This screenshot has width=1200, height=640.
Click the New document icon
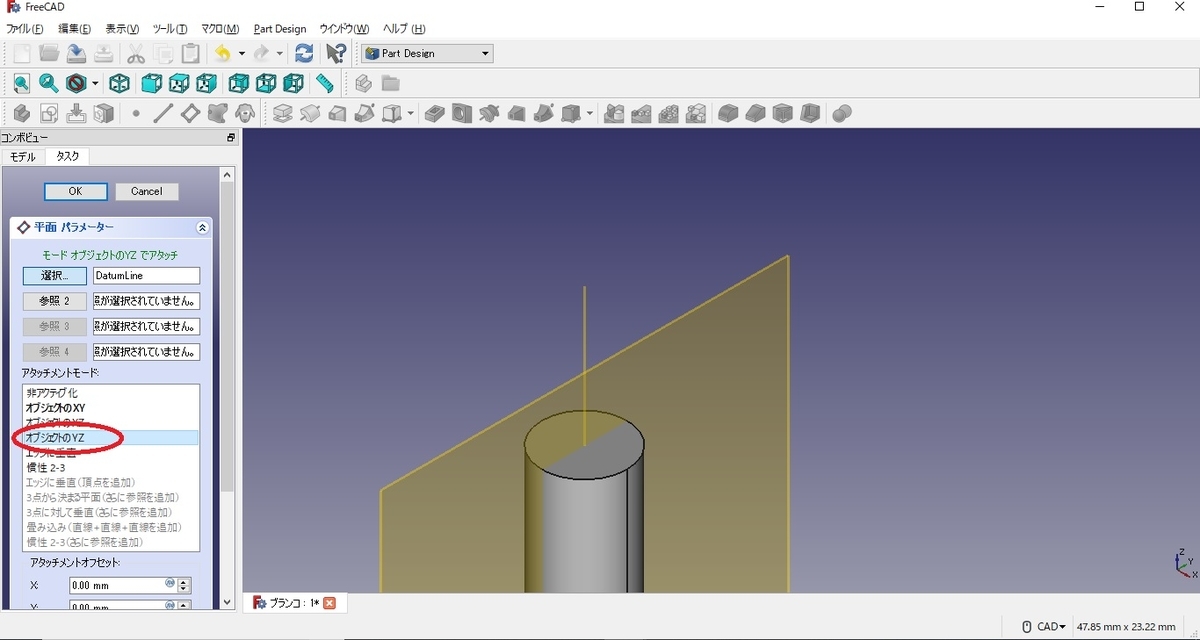pyautogui.click(x=21, y=53)
